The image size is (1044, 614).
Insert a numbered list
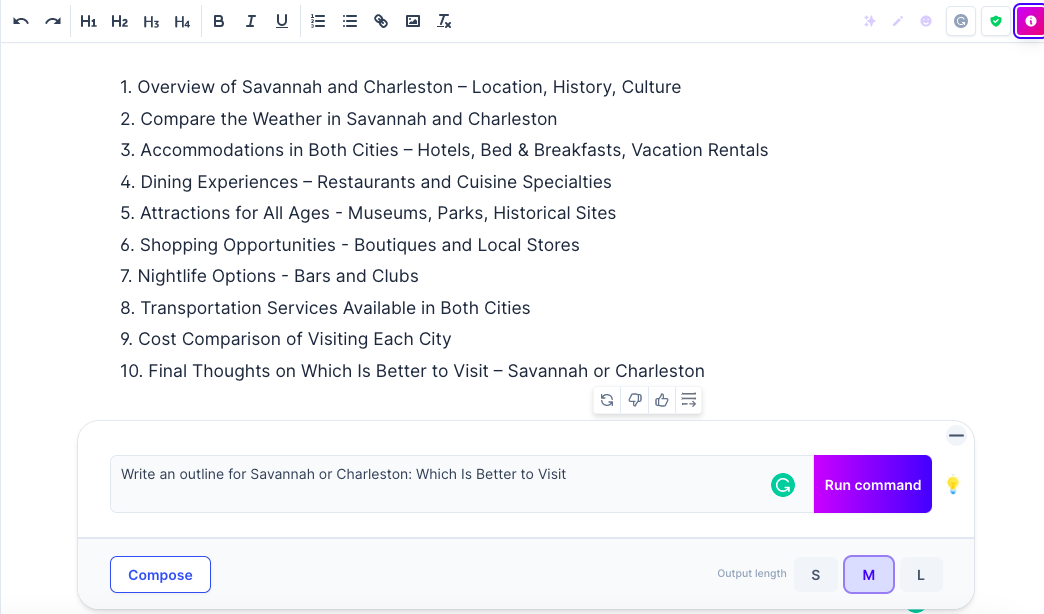(x=318, y=21)
